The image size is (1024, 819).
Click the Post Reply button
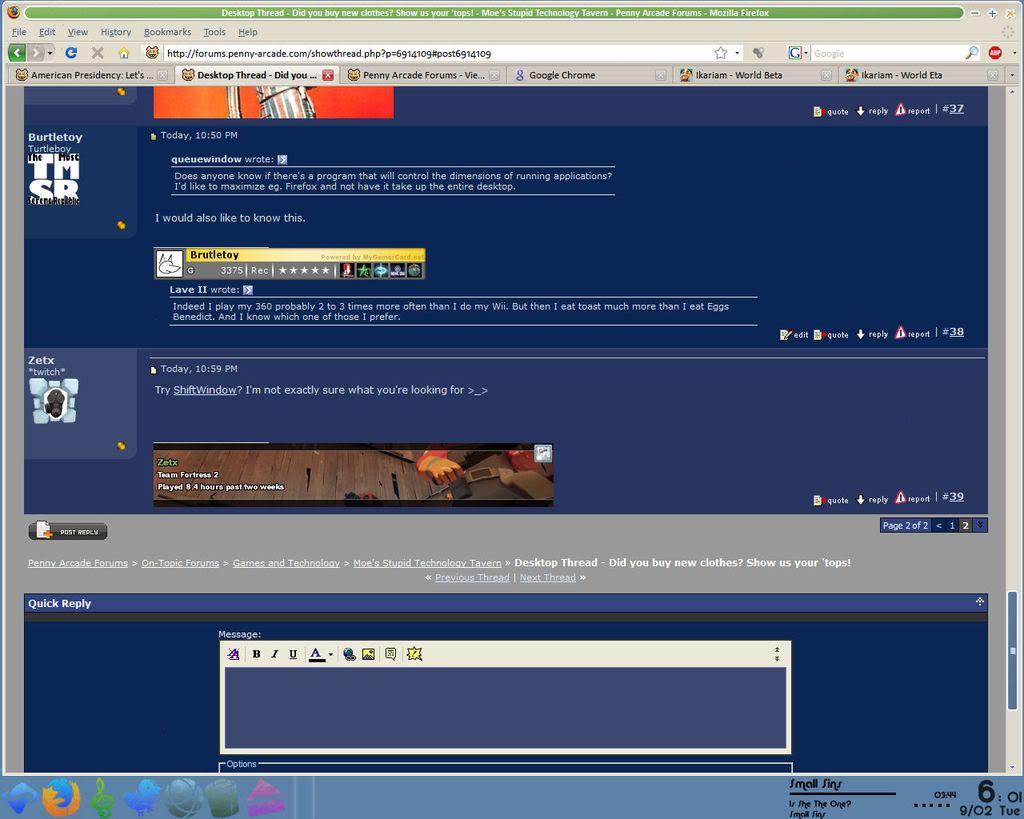point(68,532)
